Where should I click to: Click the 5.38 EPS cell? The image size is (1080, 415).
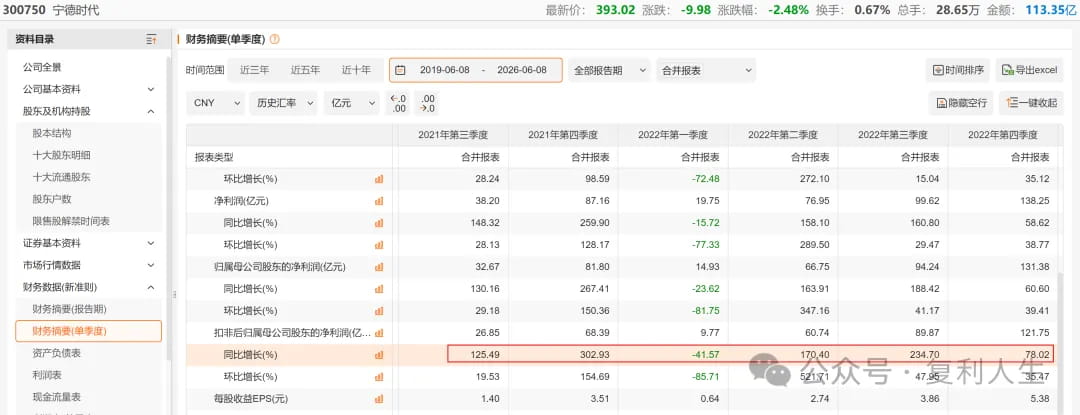[x=1039, y=399]
